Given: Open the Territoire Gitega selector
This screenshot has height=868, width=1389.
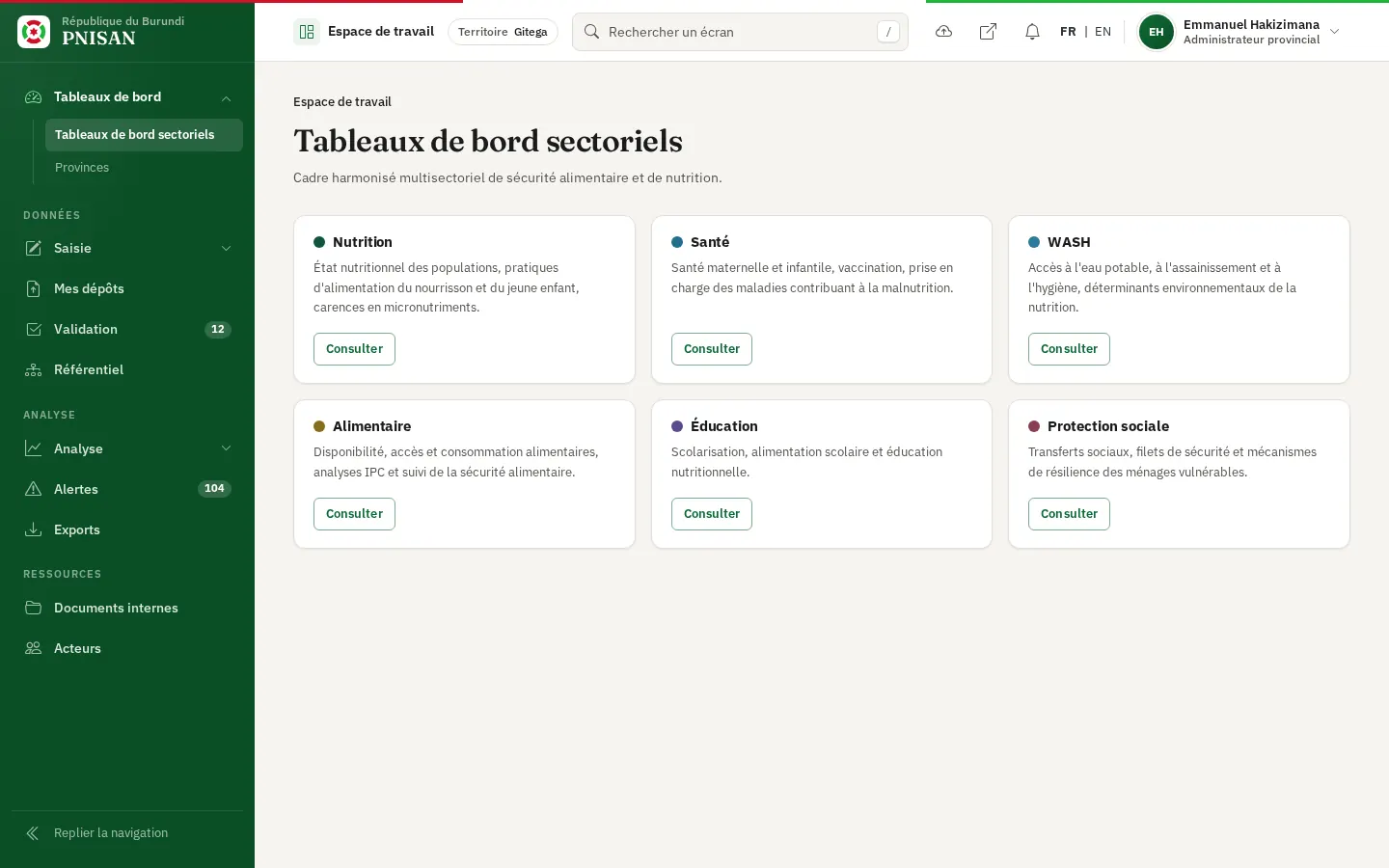Looking at the screenshot, I should [x=503, y=32].
